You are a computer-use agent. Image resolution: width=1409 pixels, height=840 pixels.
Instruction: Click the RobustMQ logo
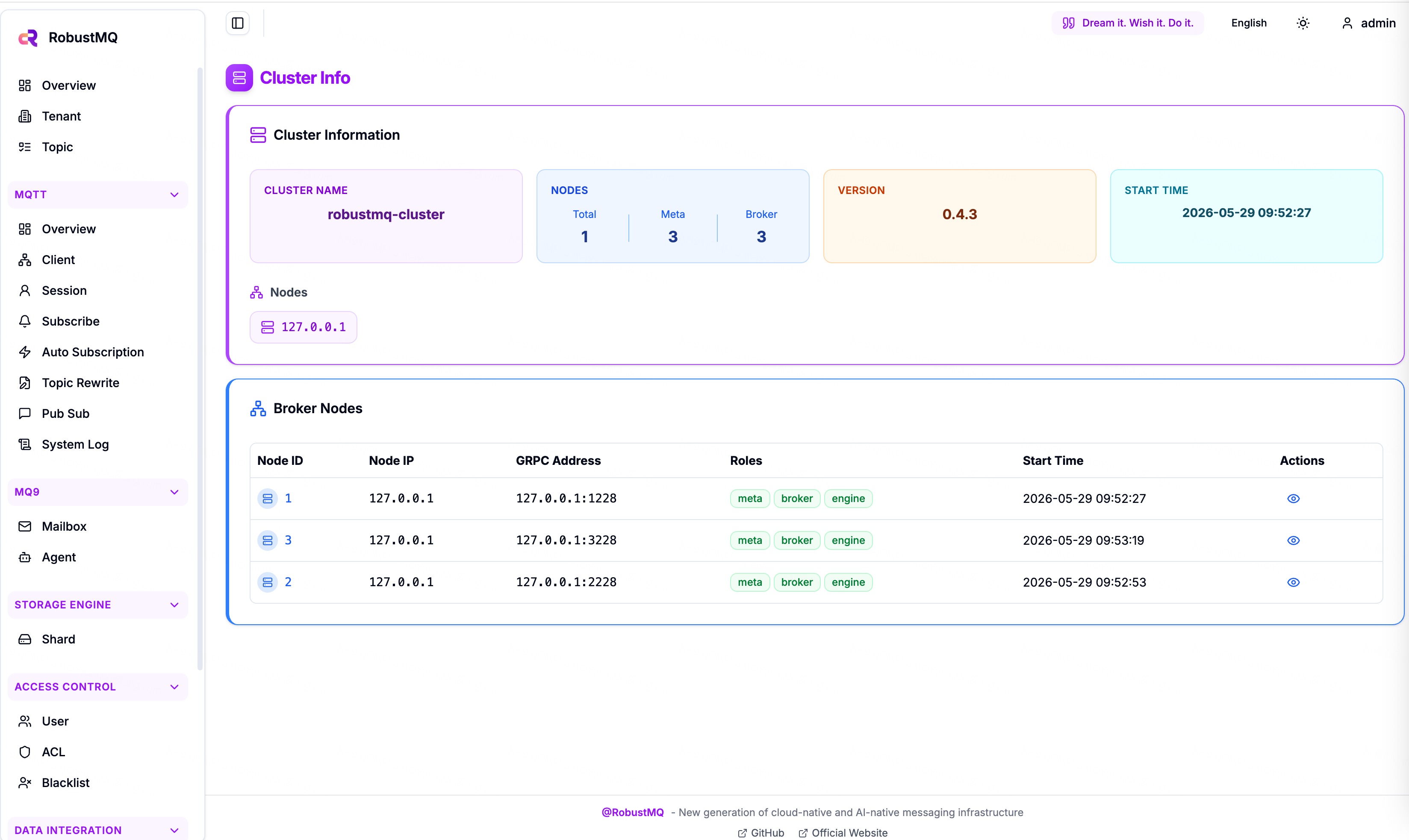coord(28,37)
